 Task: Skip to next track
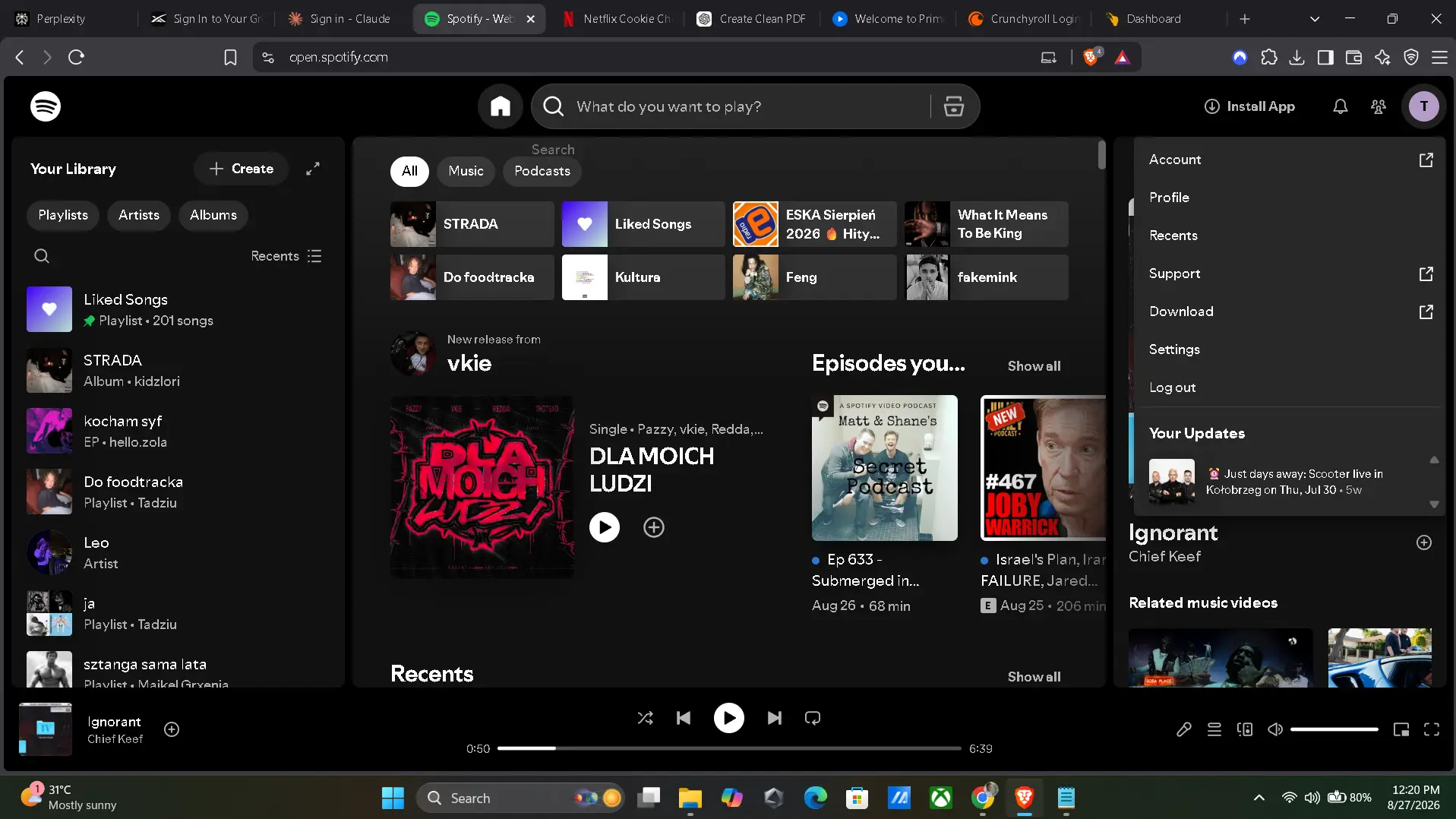[775, 718]
